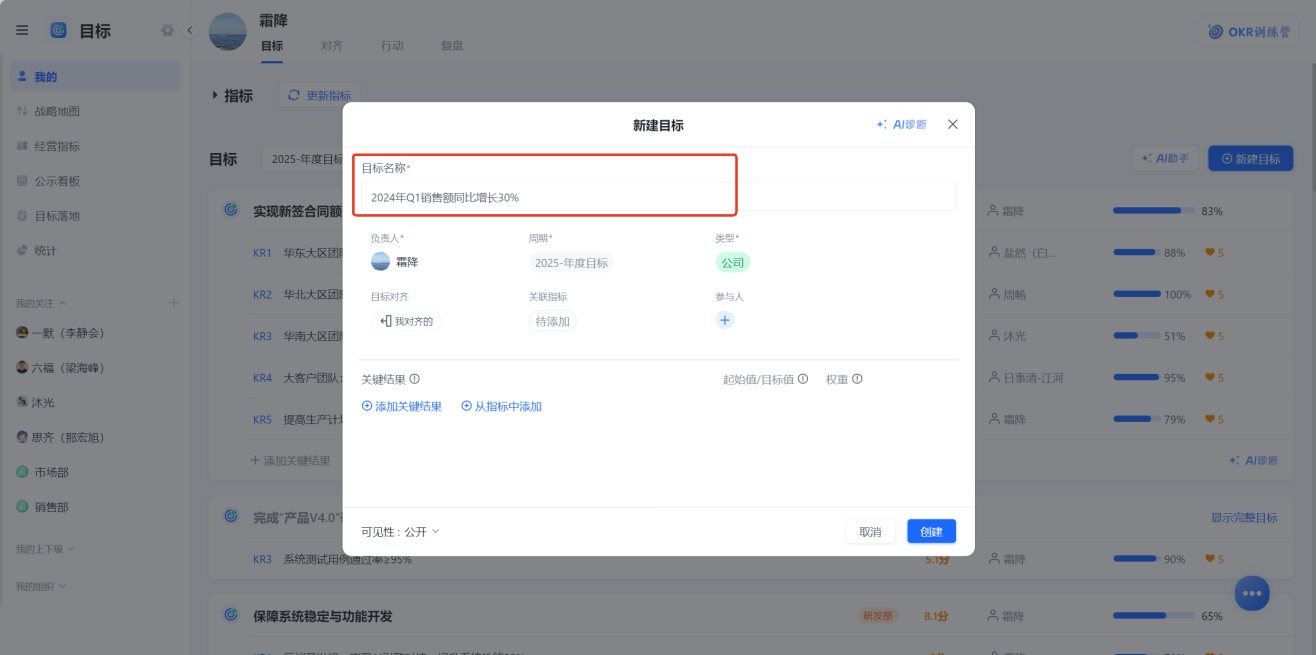Click the 目标 app logo icon
Viewport: 1316px width, 655px height.
tap(58, 31)
